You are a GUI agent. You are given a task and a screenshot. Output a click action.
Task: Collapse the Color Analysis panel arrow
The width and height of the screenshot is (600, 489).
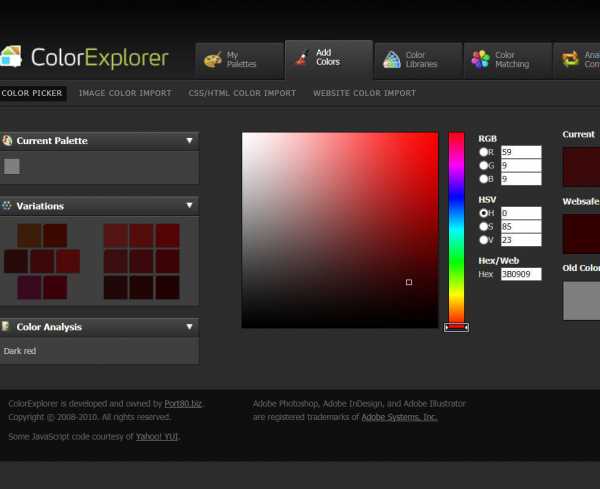(189, 327)
